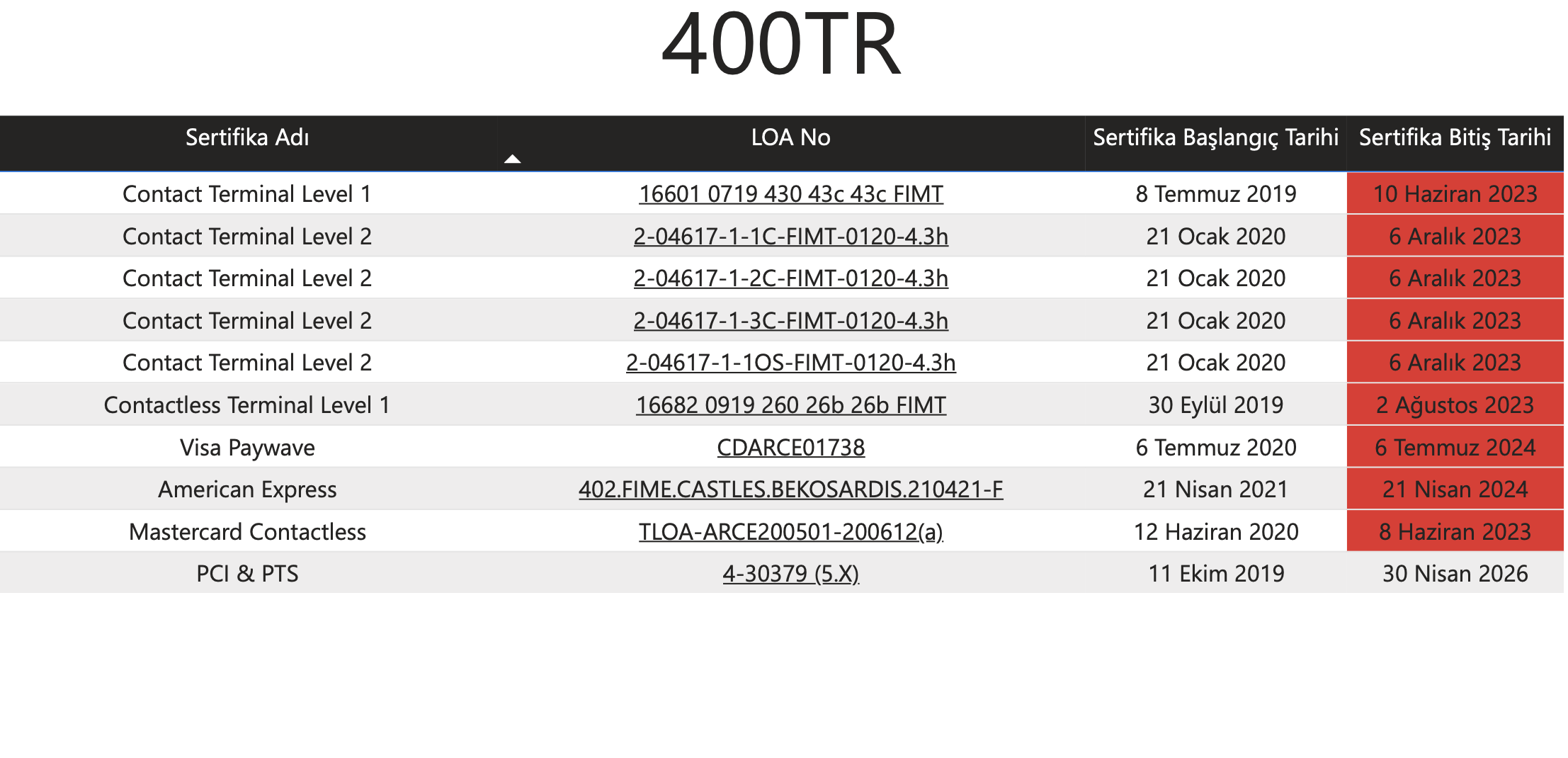Sort by LOA No column header
This screenshot has width=1568, height=758.
(x=790, y=137)
